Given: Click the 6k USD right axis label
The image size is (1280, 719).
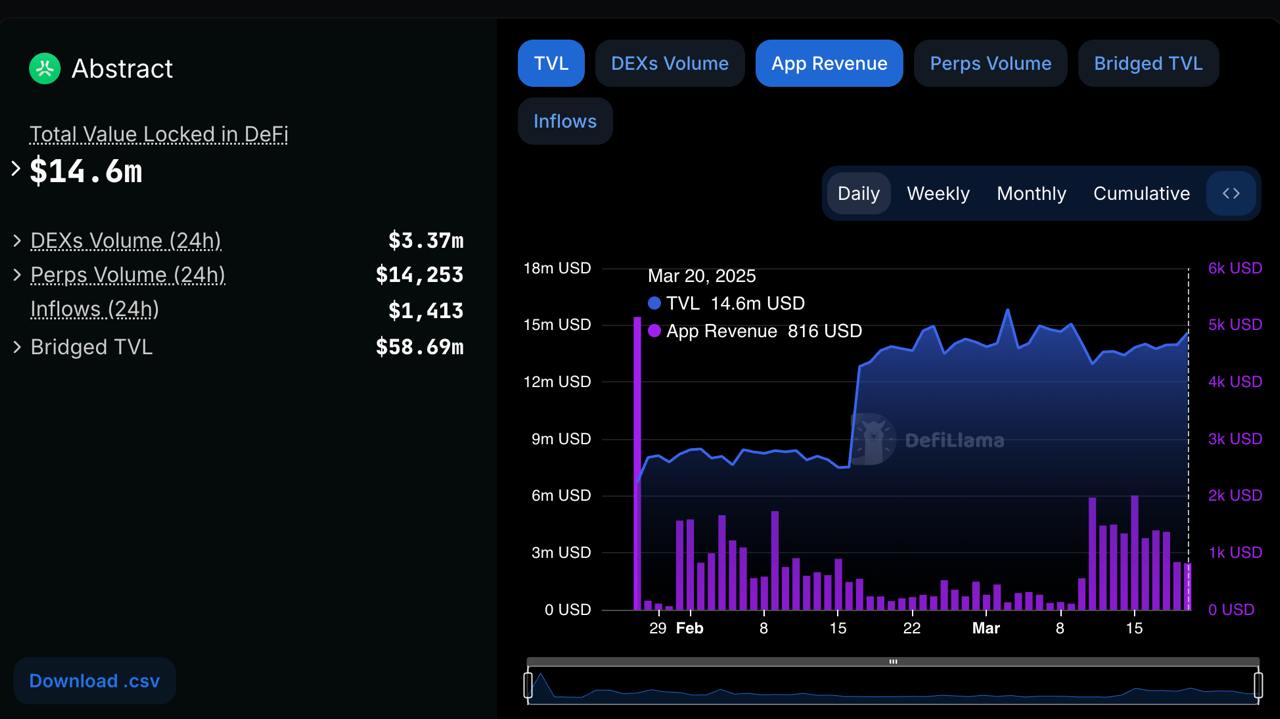Looking at the screenshot, I should coord(1235,268).
